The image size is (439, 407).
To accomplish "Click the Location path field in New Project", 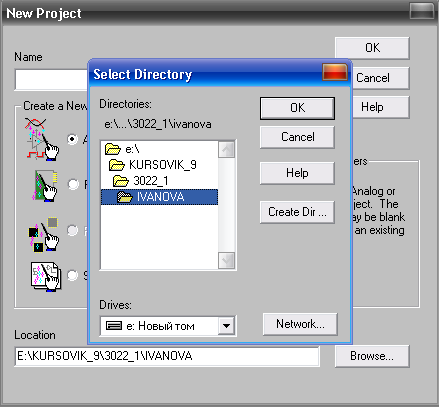I will pyautogui.click(x=167, y=356).
